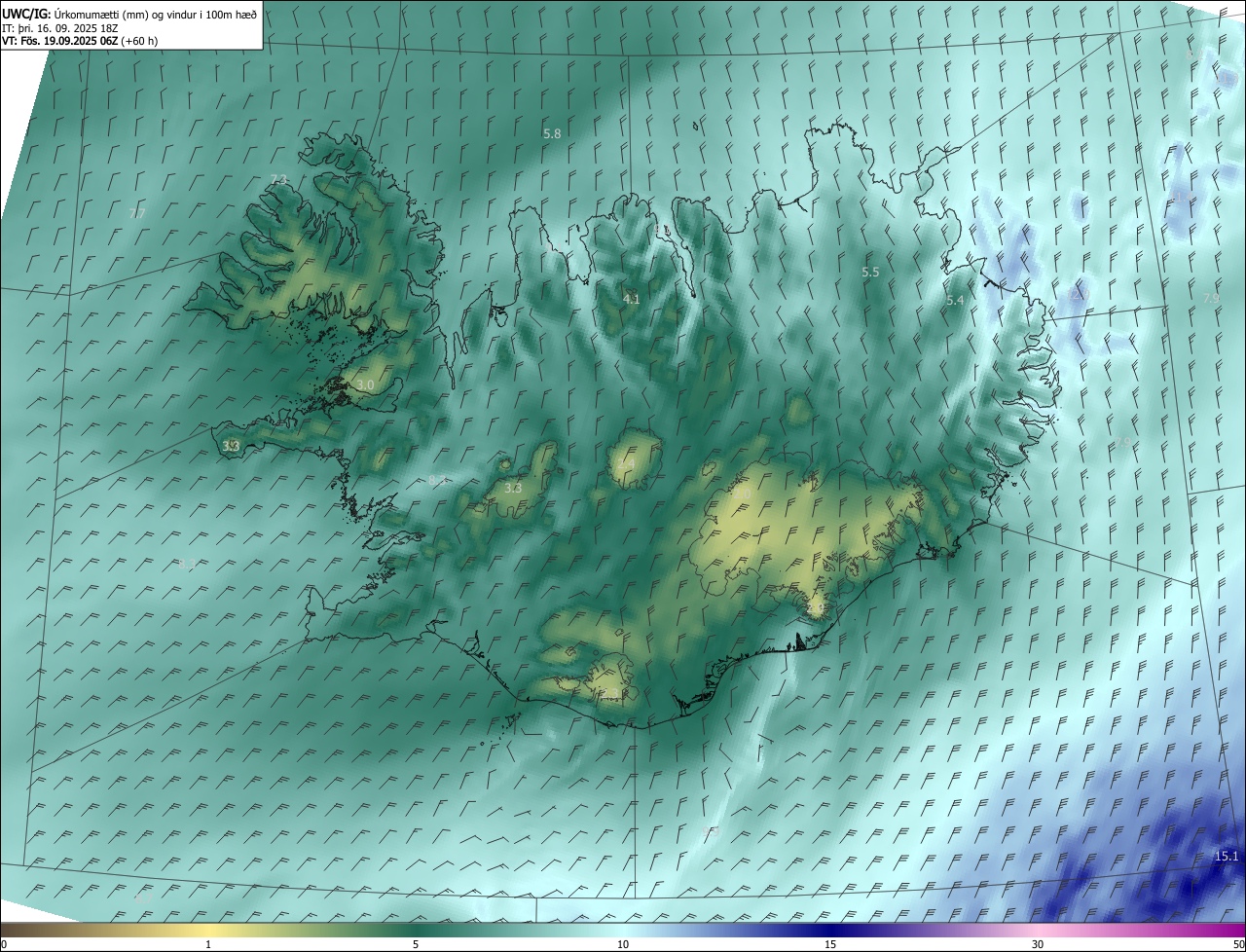Select the 5.4 value label near the east coast
1246x952 pixels.
pyautogui.click(x=955, y=301)
